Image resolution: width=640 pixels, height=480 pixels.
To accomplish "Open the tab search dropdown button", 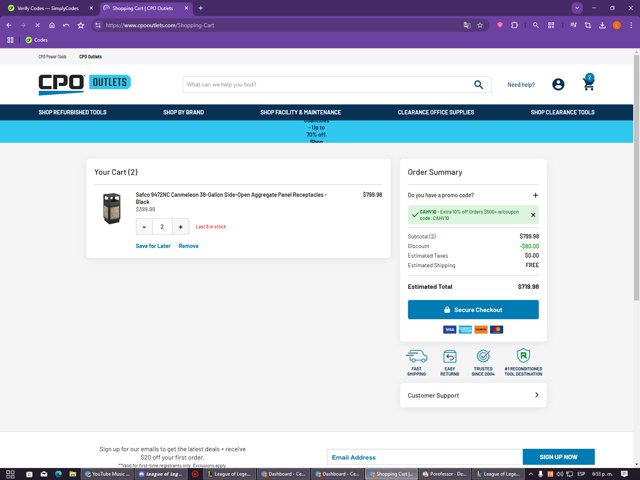I will pyautogui.click(x=577, y=8).
